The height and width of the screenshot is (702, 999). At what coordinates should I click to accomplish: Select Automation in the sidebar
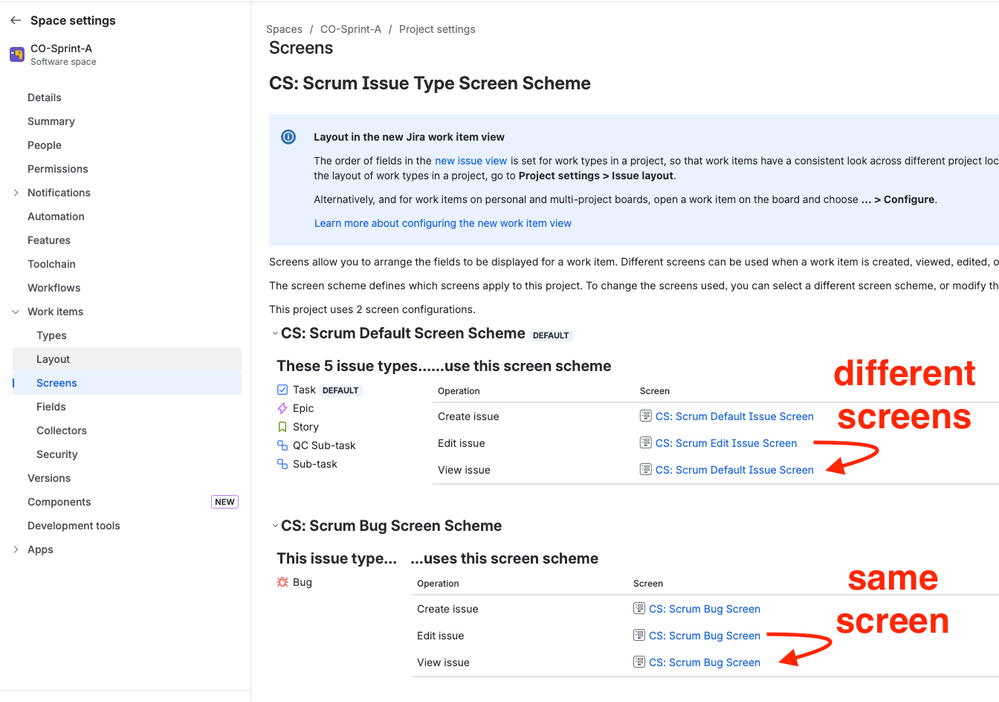[56, 217]
